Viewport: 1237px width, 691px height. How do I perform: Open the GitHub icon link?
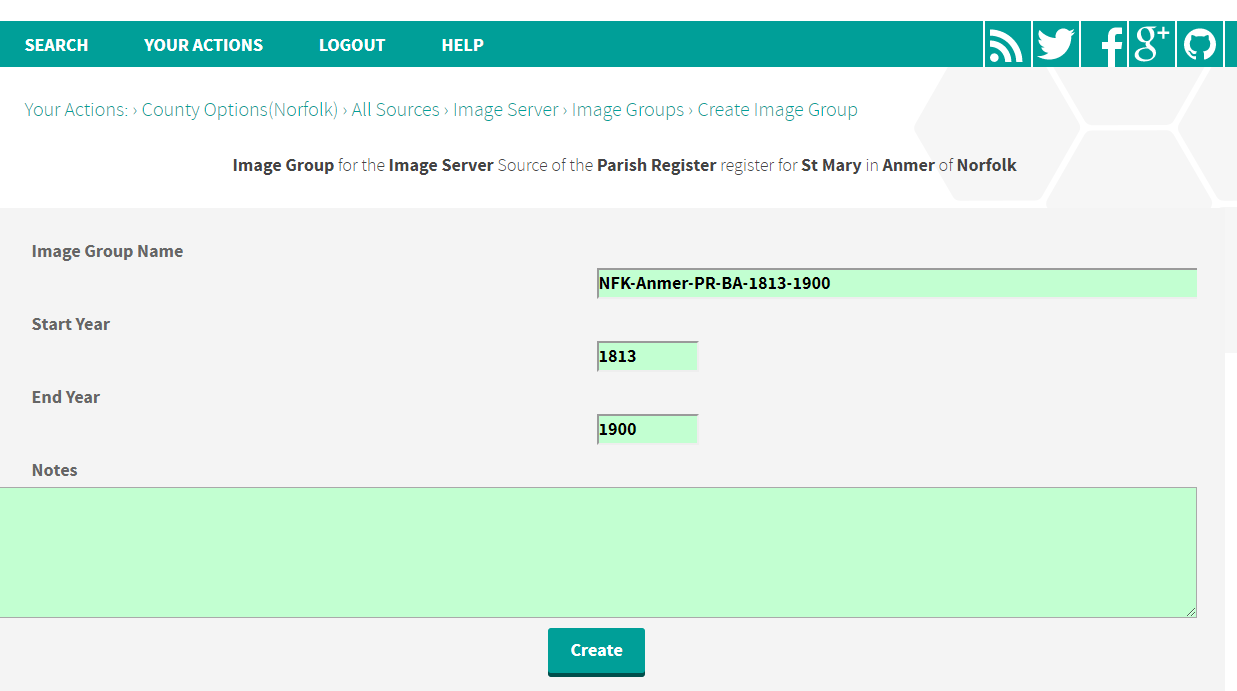(x=1200, y=45)
